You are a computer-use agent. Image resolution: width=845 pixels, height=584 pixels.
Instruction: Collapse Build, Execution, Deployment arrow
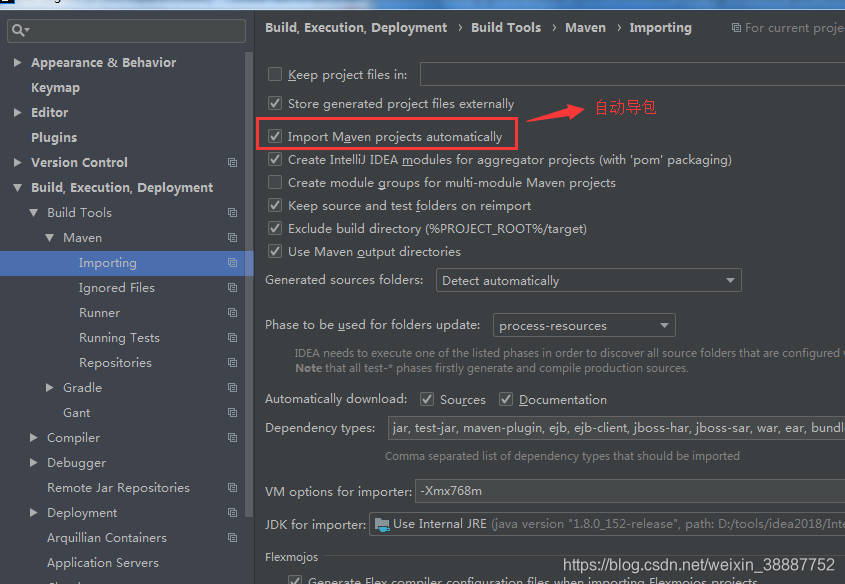(x=17, y=187)
